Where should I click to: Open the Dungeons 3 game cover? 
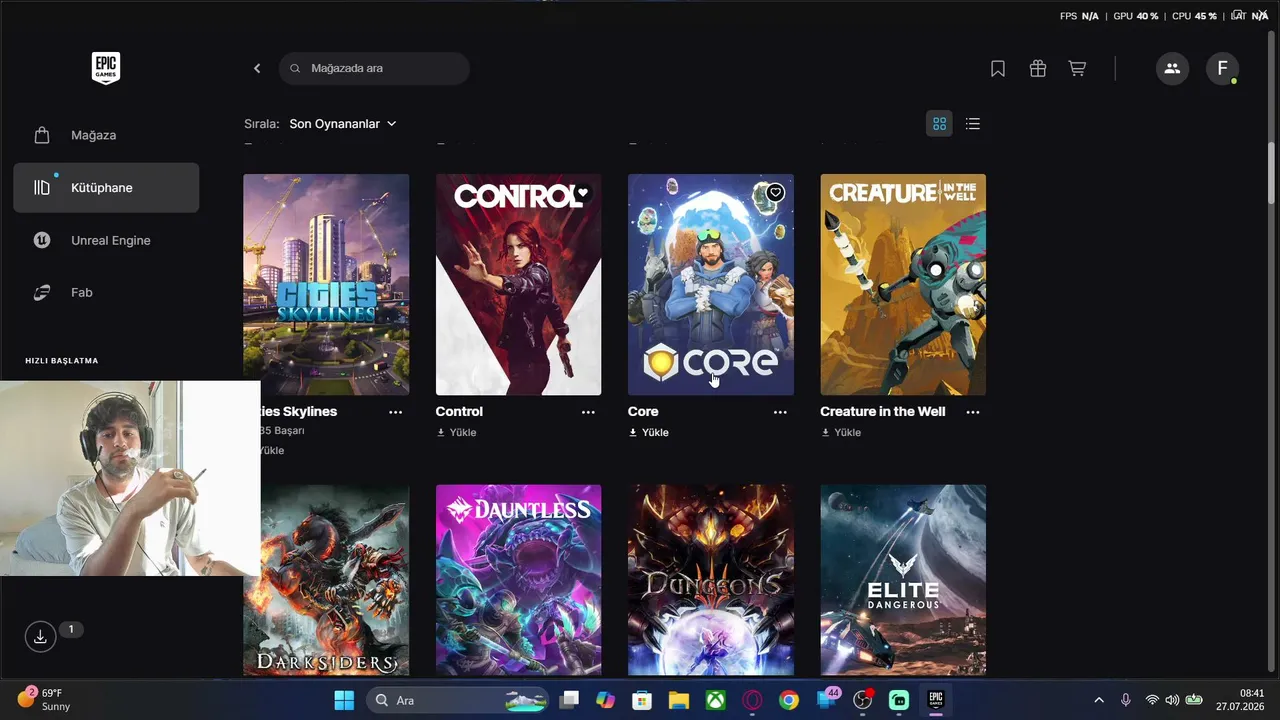click(711, 580)
